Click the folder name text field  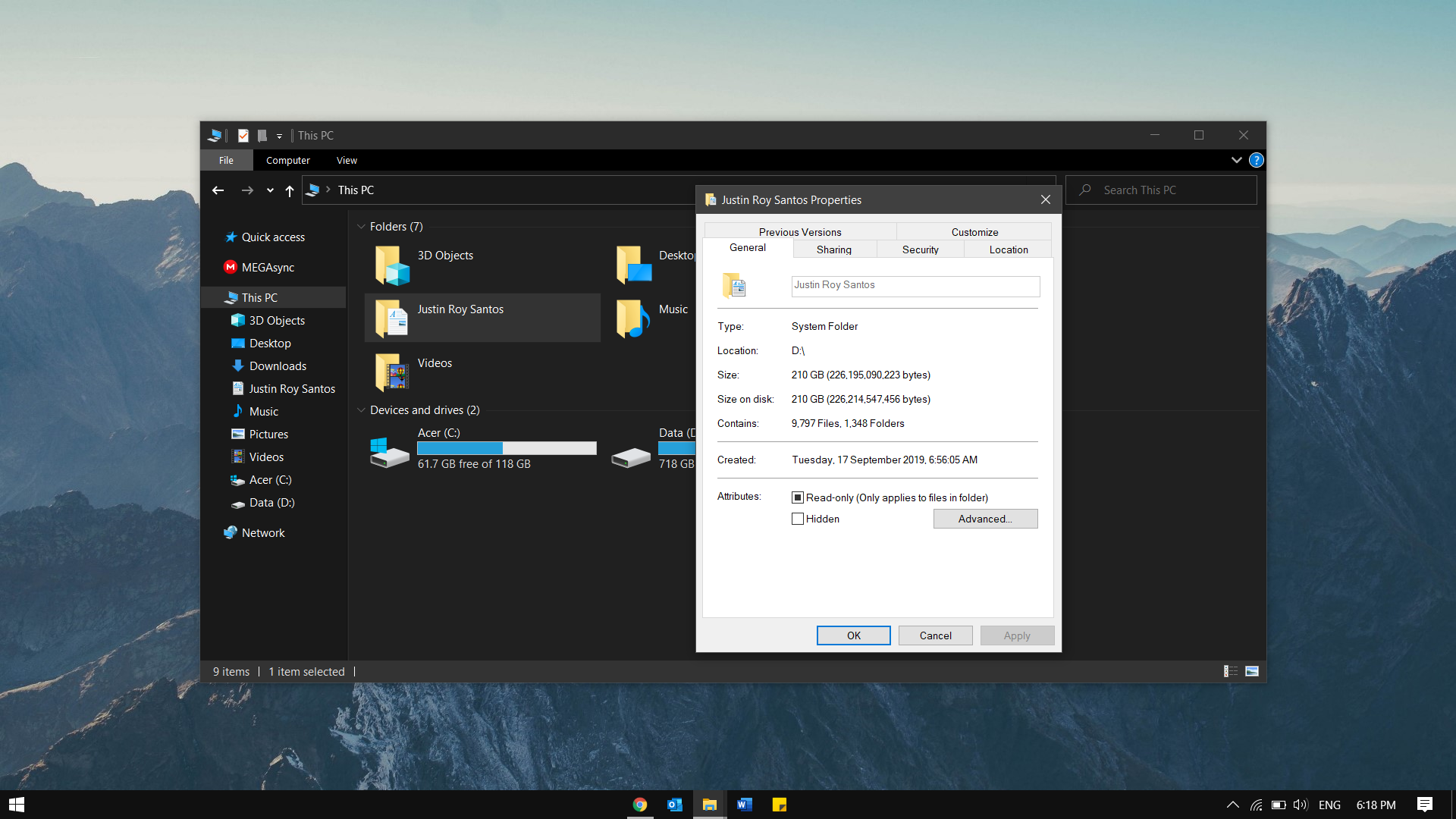coord(915,285)
